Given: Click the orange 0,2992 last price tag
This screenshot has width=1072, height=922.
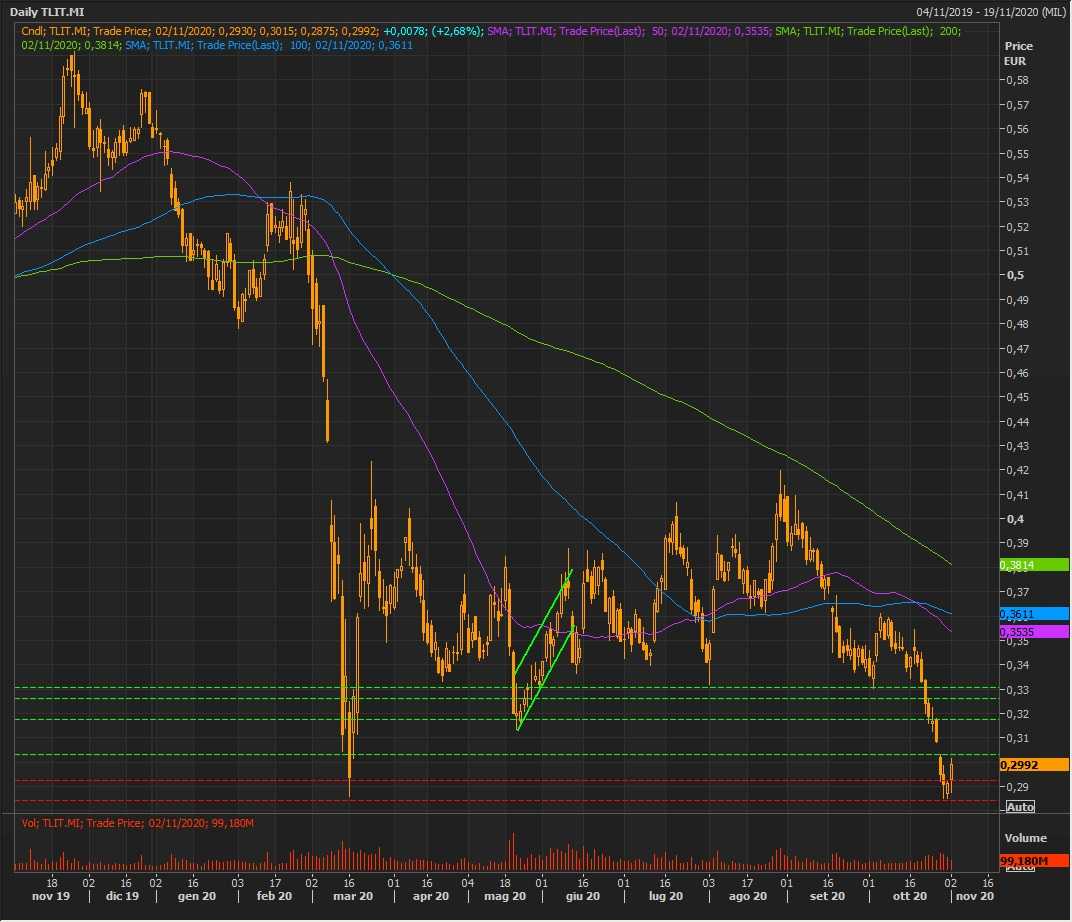Looking at the screenshot, I should pyautogui.click(x=1033, y=765).
